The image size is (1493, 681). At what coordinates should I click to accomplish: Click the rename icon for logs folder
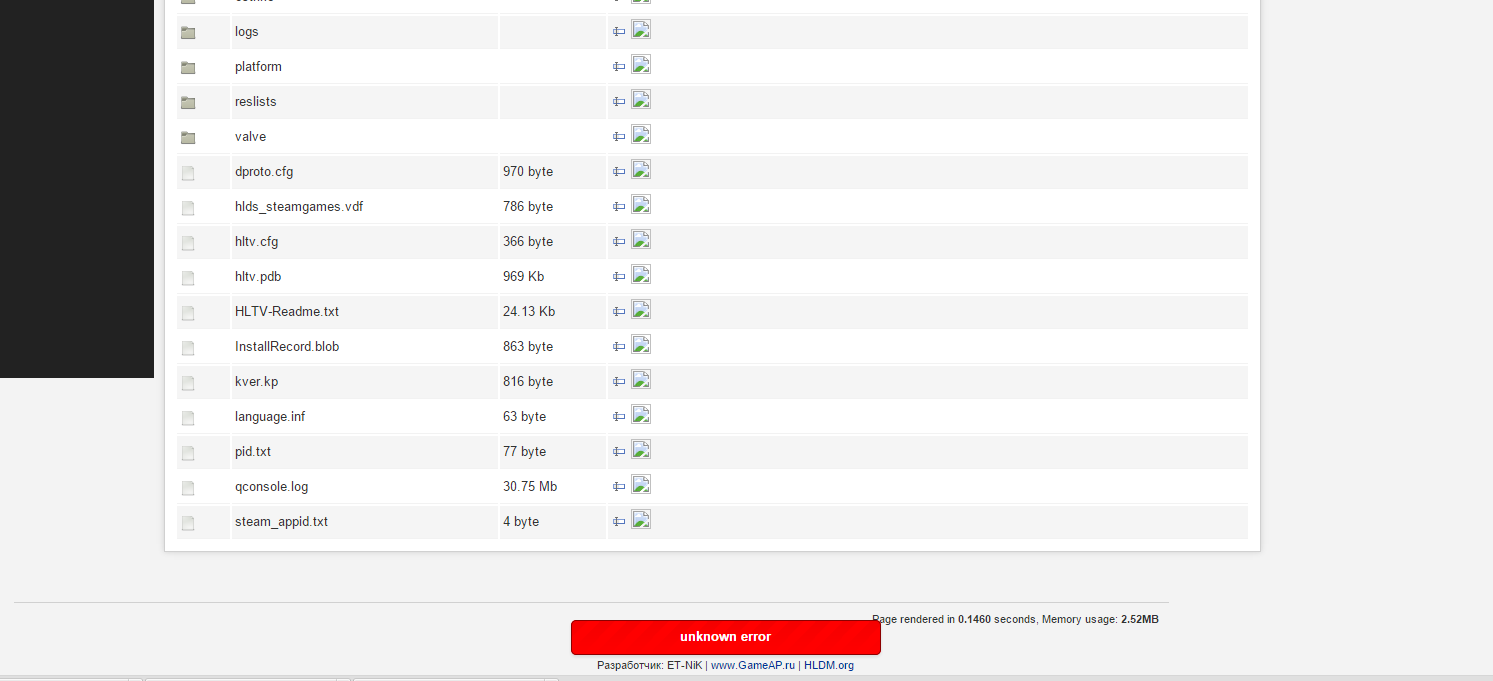point(619,32)
